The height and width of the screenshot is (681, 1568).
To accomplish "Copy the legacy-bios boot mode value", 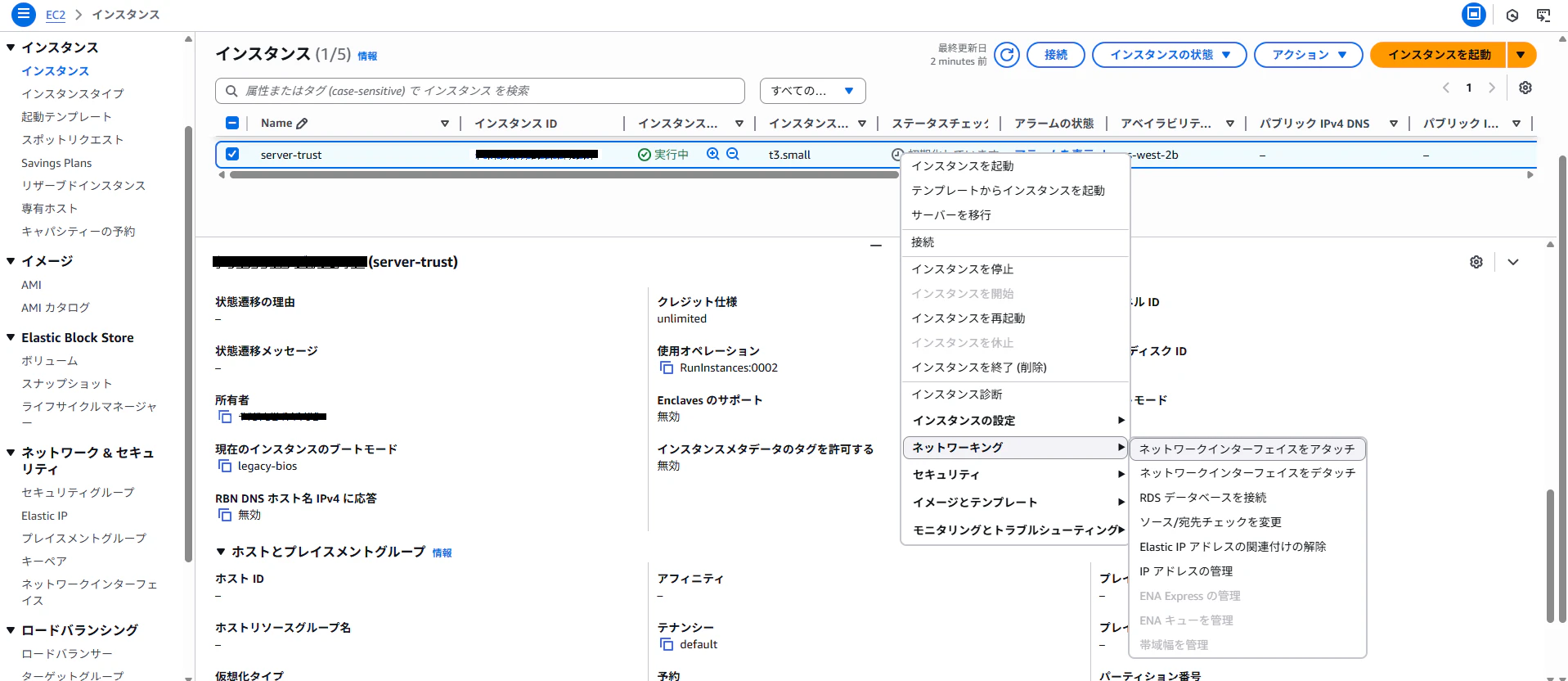I will point(225,466).
